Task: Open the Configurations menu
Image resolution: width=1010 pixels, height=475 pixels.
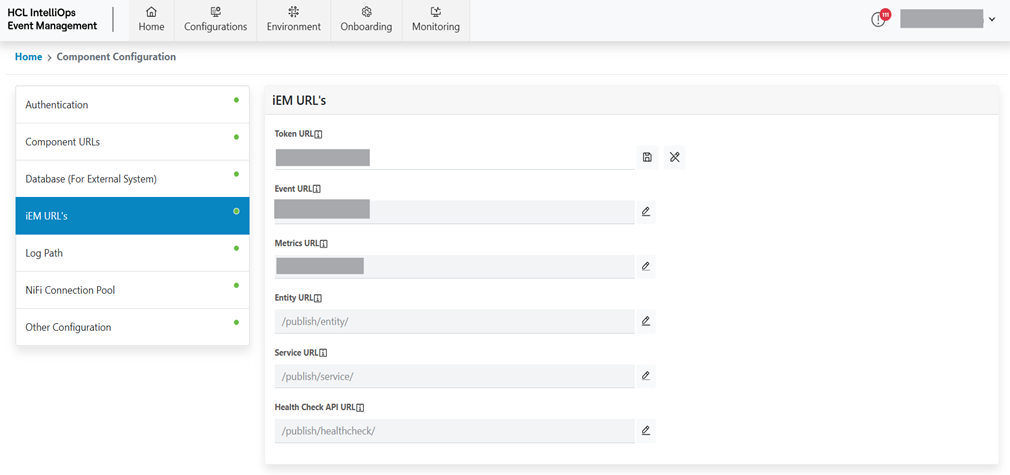Action: (x=215, y=20)
